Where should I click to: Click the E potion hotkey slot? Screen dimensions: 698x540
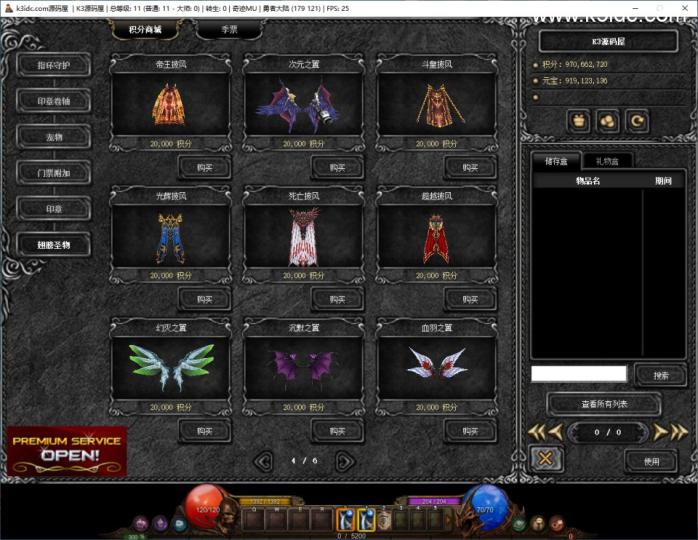[x=300, y=520]
